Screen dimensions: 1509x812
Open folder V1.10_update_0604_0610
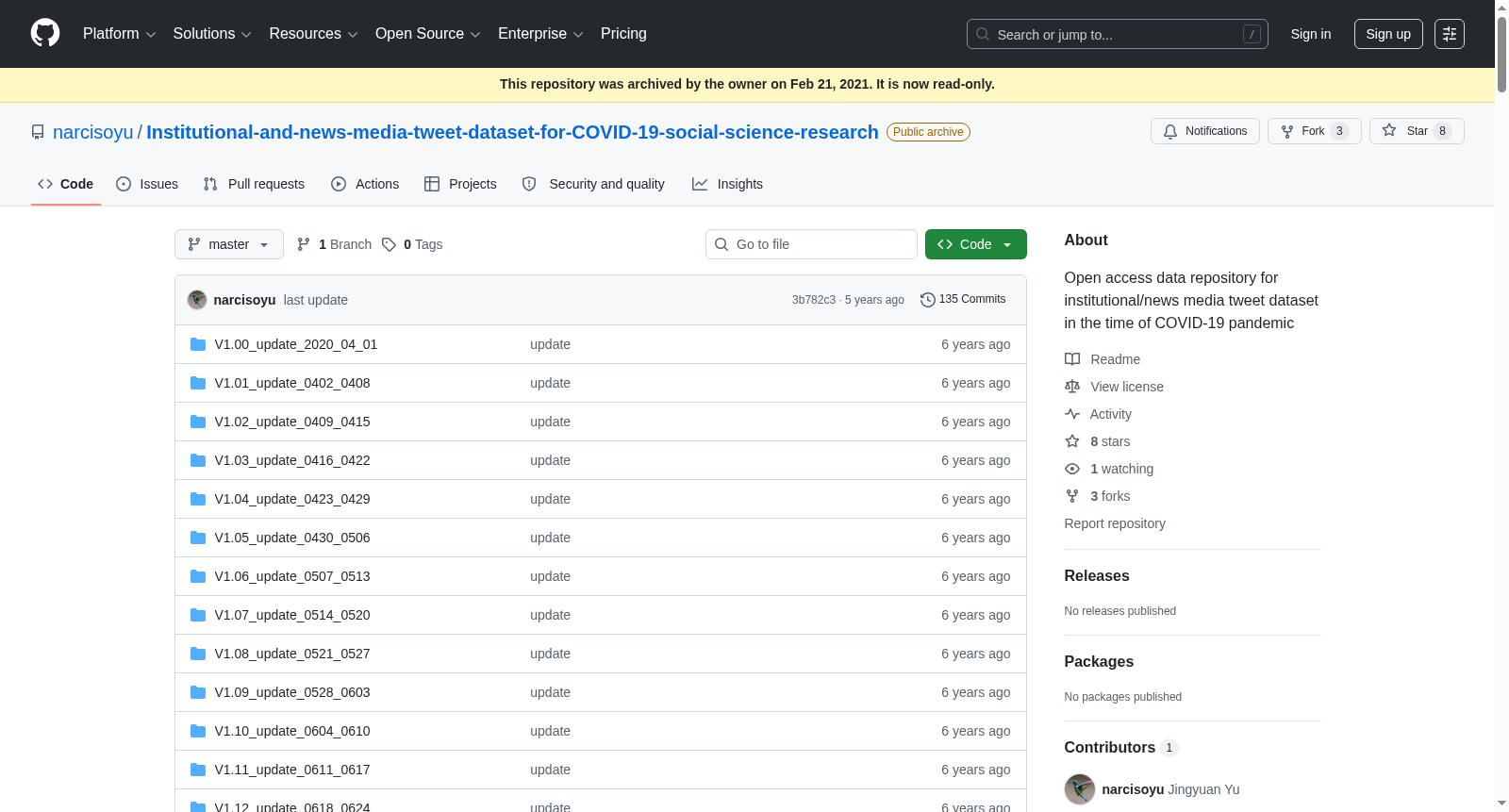292,731
